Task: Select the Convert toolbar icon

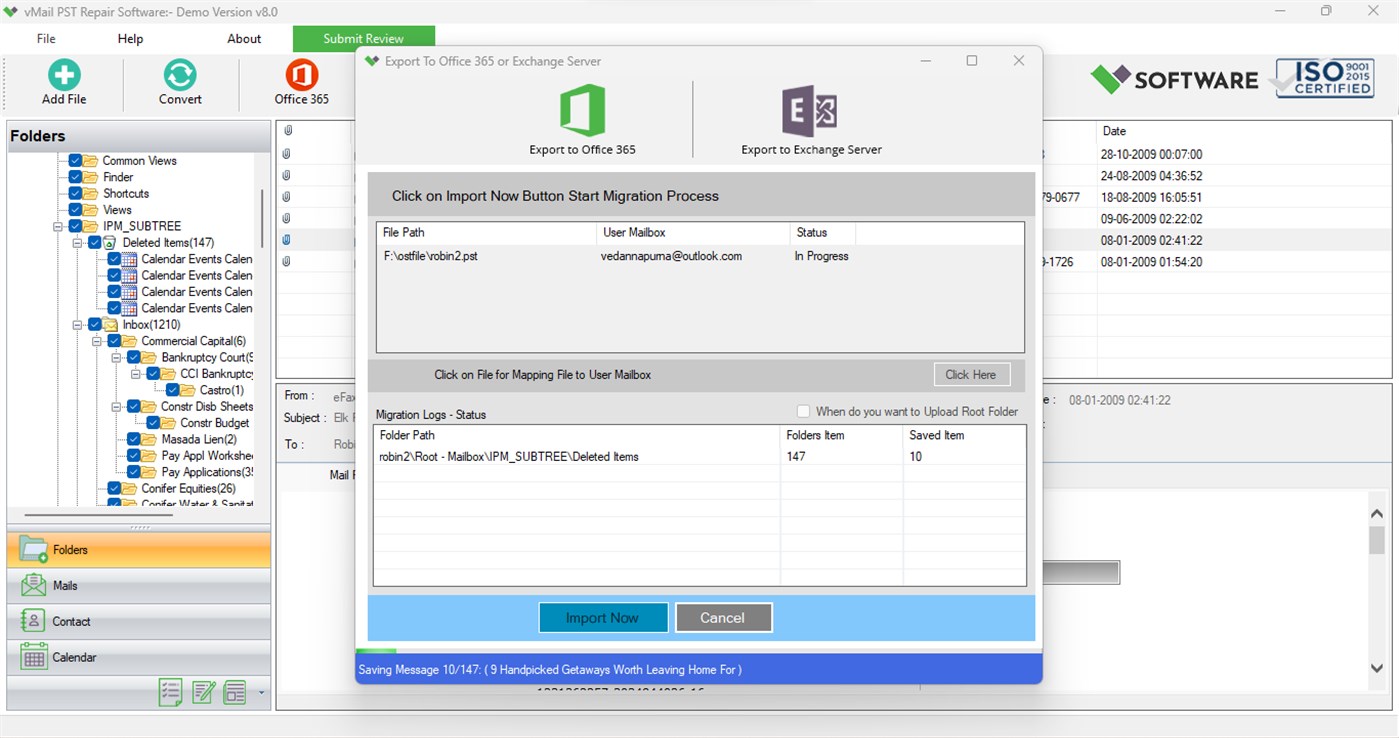Action: [180, 82]
